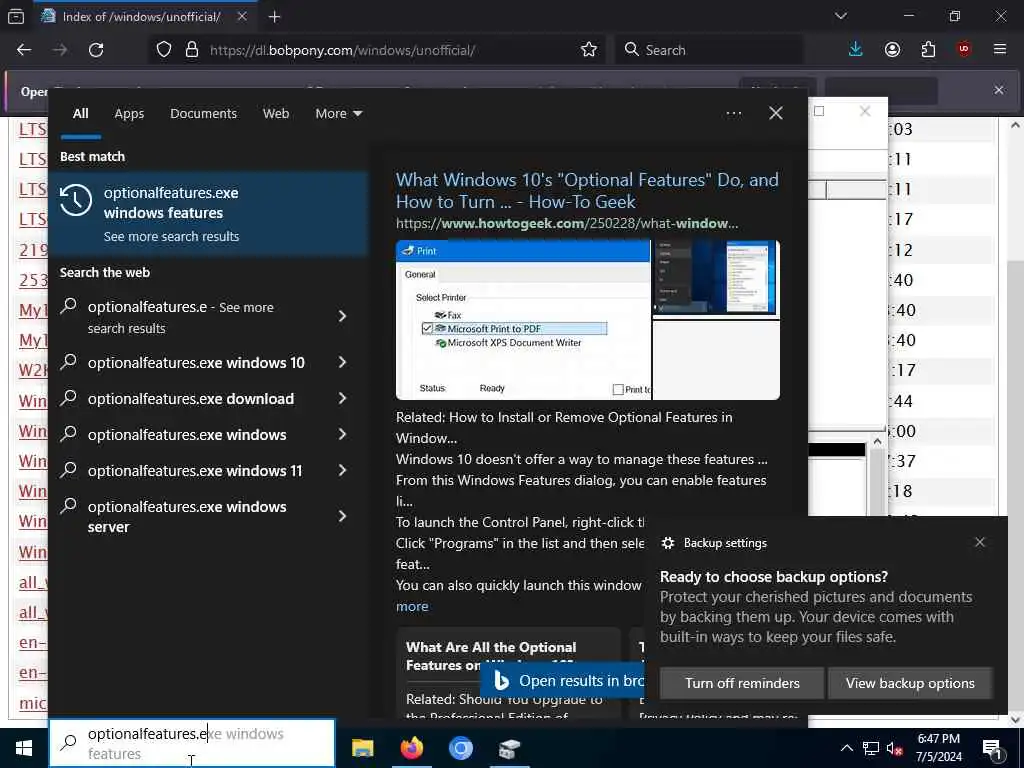
Task: Open the extensions puzzle icon
Action: coord(928,50)
